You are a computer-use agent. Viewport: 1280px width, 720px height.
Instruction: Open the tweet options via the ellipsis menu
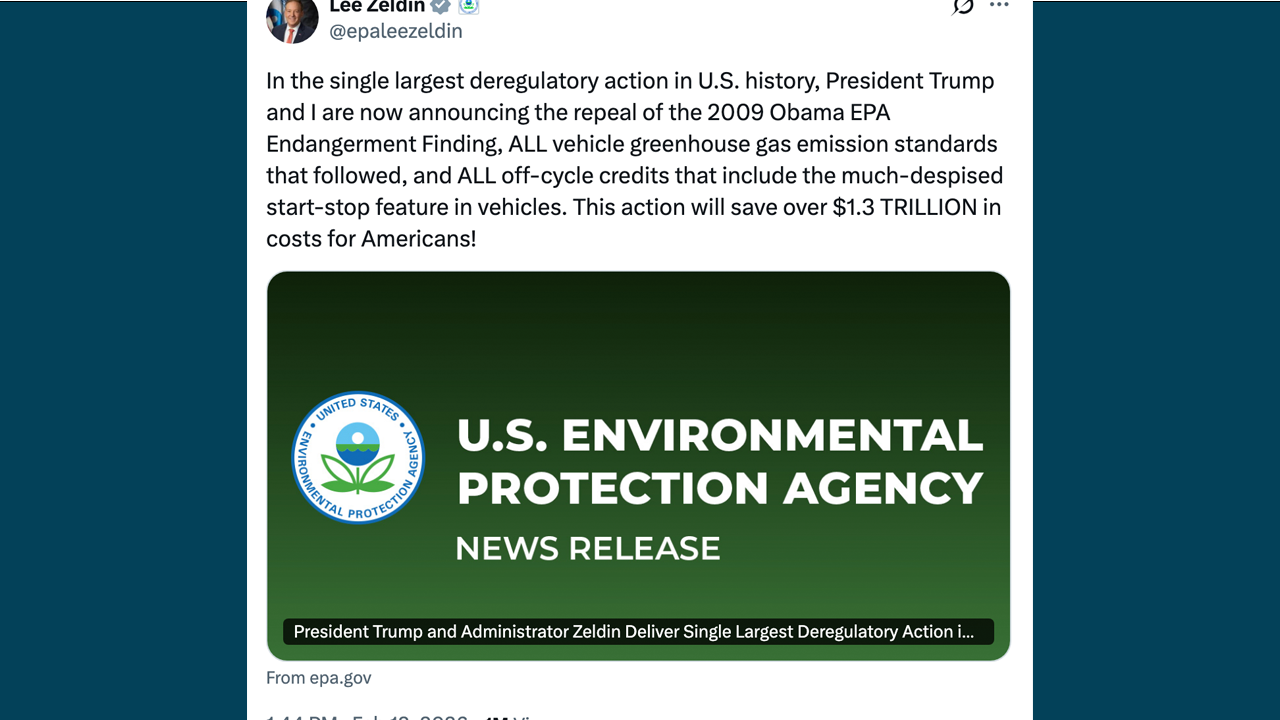[998, 5]
